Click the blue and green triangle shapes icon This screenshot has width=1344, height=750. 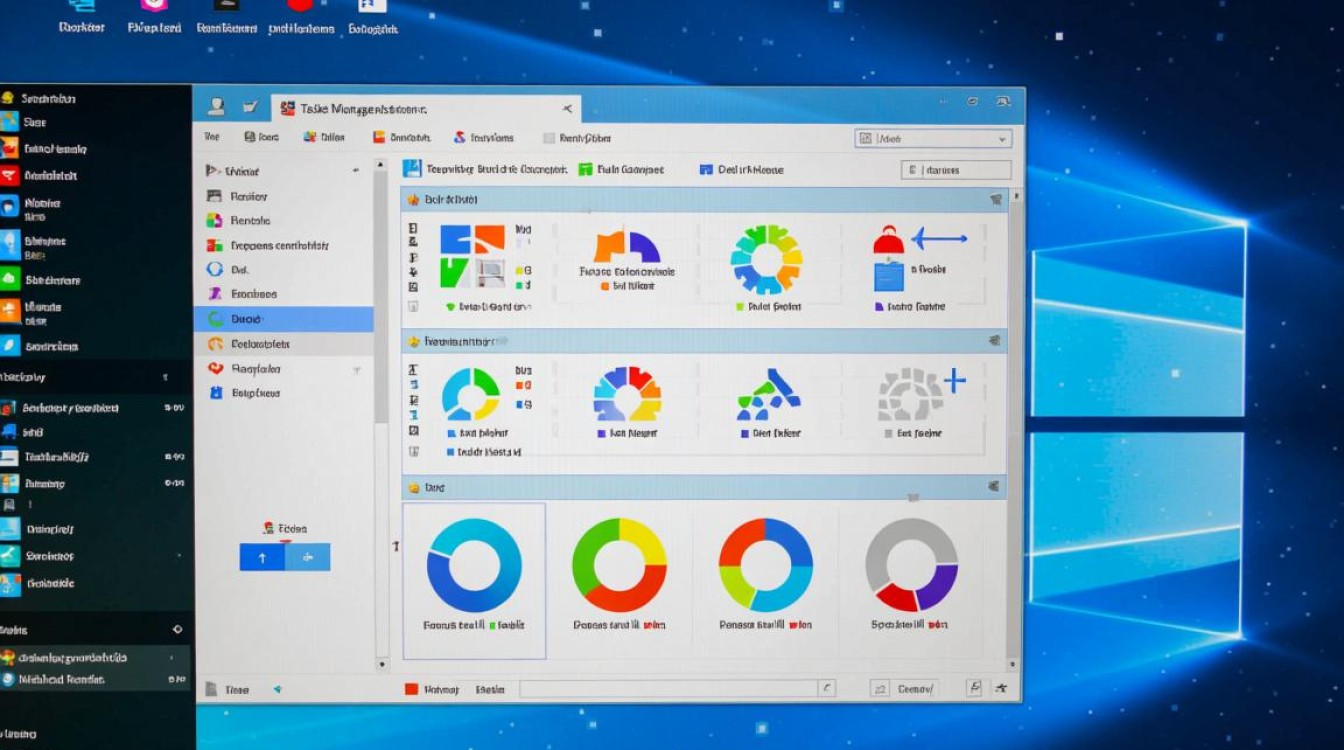[x=768, y=394]
